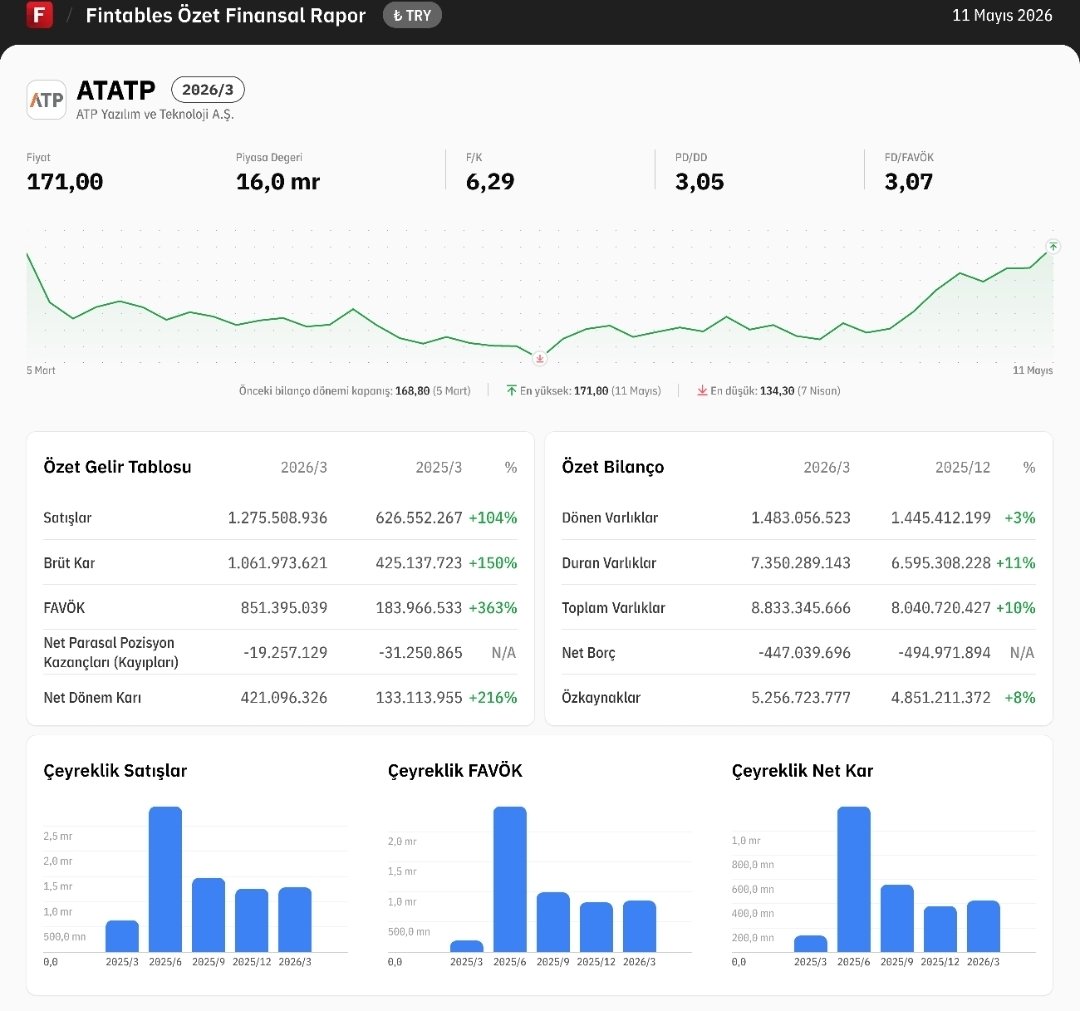This screenshot has width=1080, height=1011.
Task: Click ATP Yazılım ve Teknoloji A.Ş. subtitle
Action: coord(155,114)
